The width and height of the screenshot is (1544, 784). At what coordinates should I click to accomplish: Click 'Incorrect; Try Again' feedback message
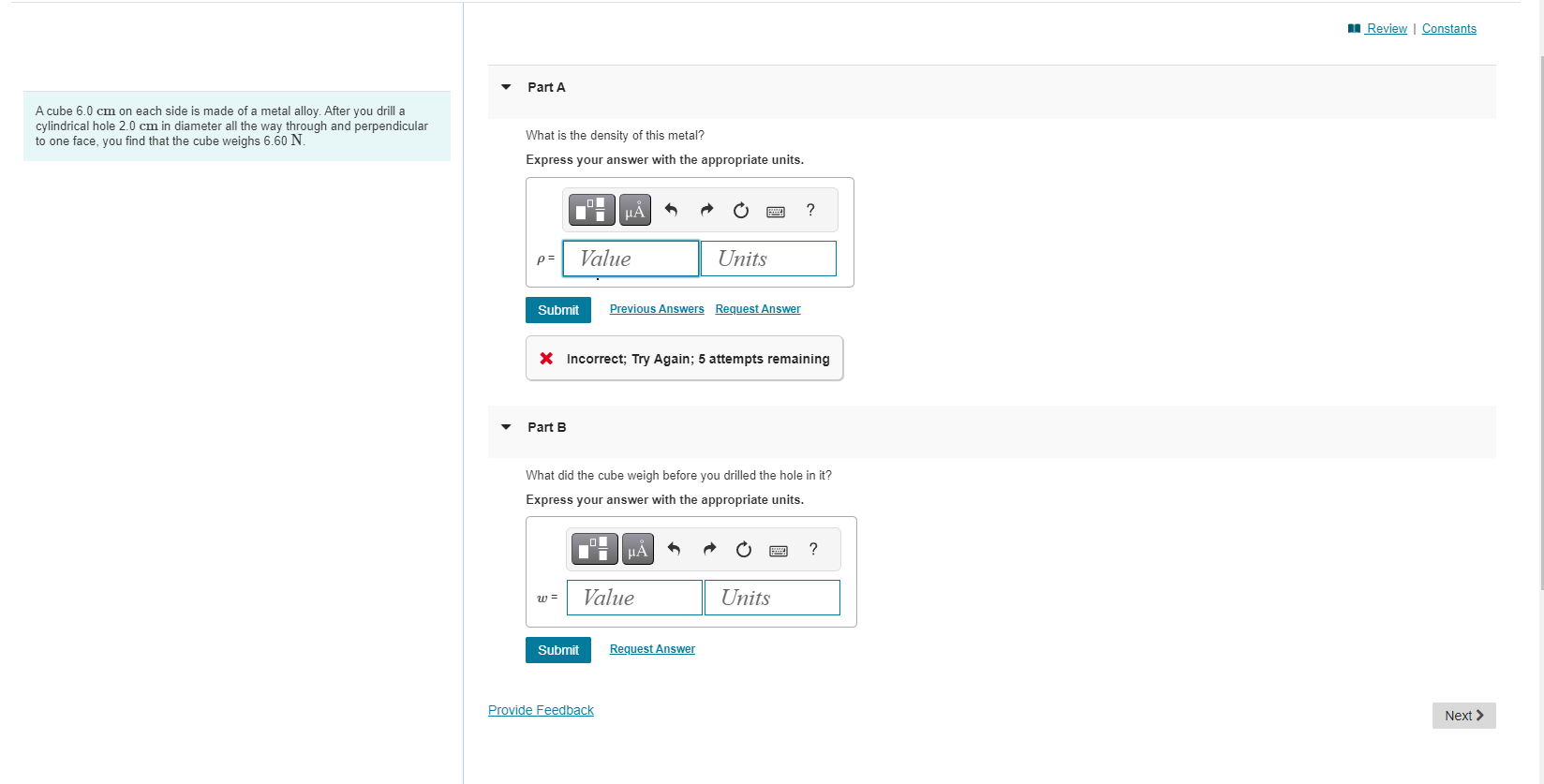coord(685,359)
